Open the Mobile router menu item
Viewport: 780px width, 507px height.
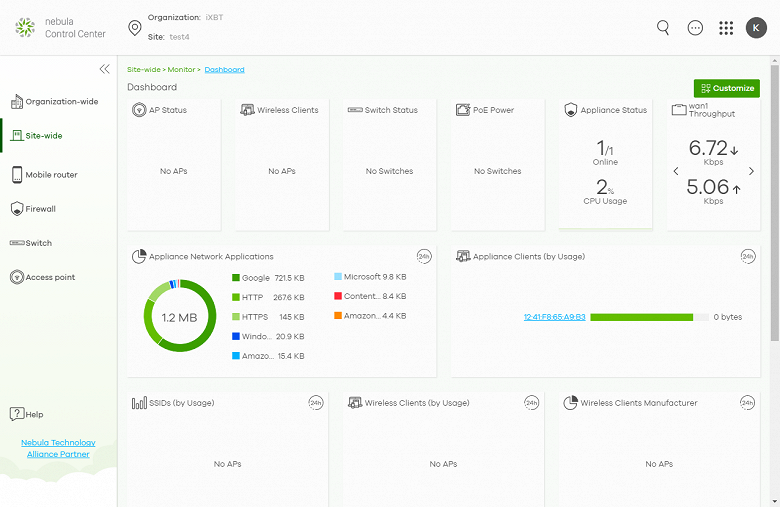click(51, 175)
